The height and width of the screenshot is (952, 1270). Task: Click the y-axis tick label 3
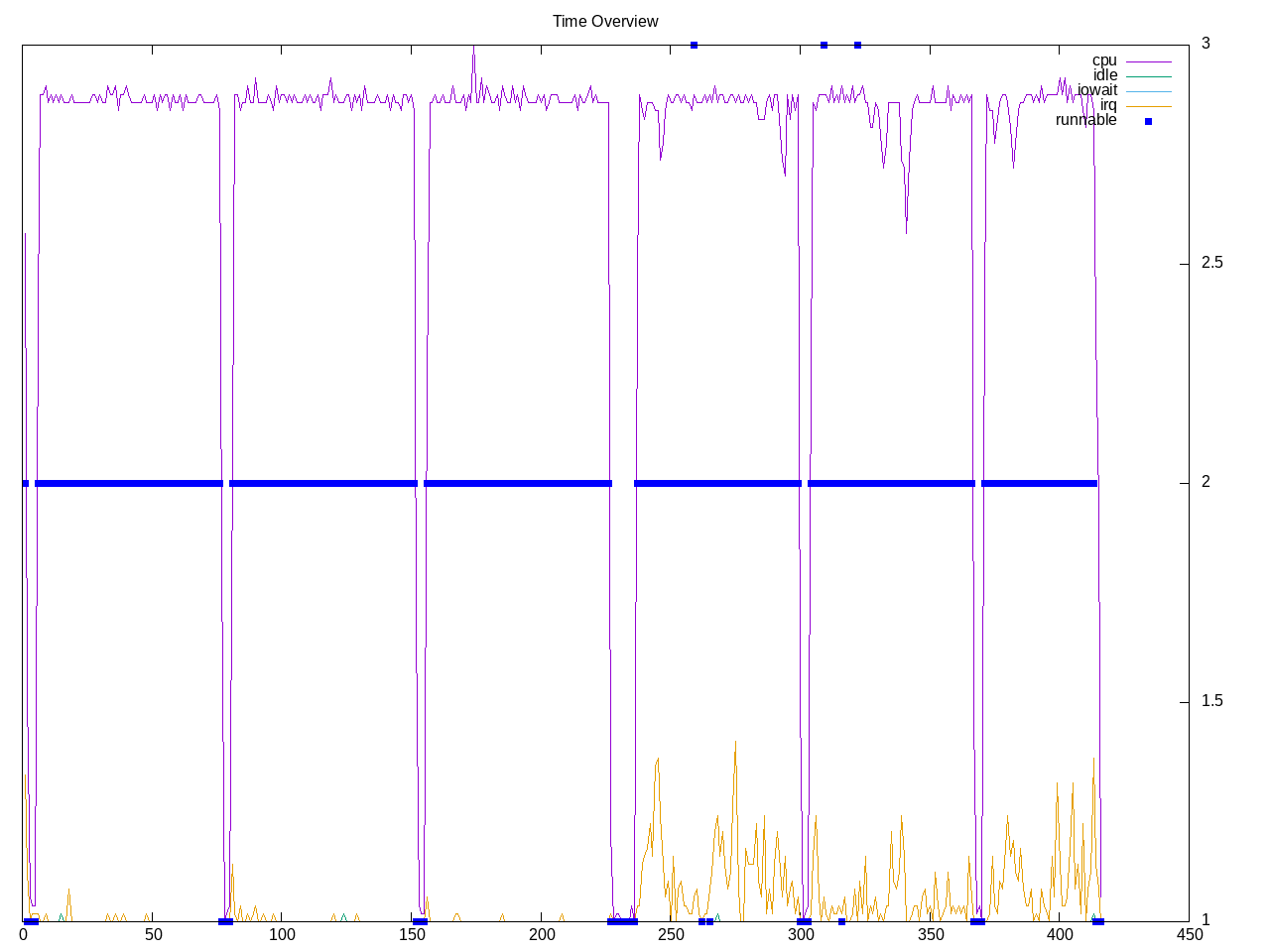coord(1206,44)
